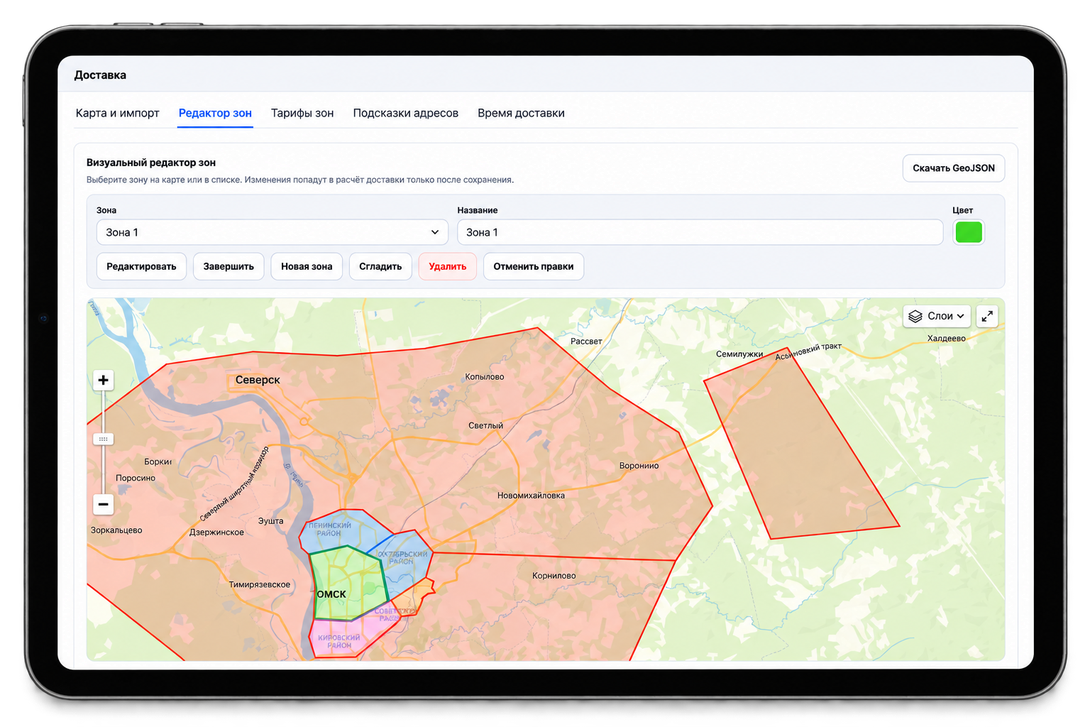This screenshot has height=727, width=1090.
Task: Click the Зоркальцево map label
Action: [x=116, y=530]
